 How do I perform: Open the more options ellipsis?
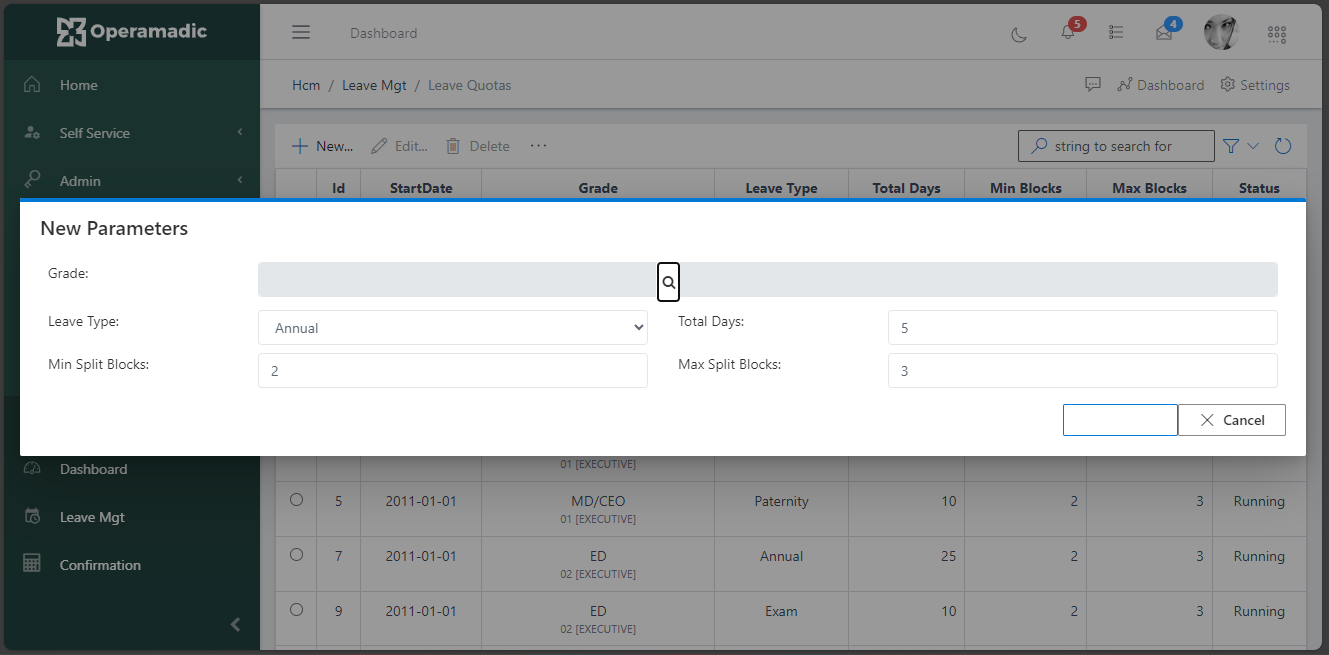click(x=538, y=146)
